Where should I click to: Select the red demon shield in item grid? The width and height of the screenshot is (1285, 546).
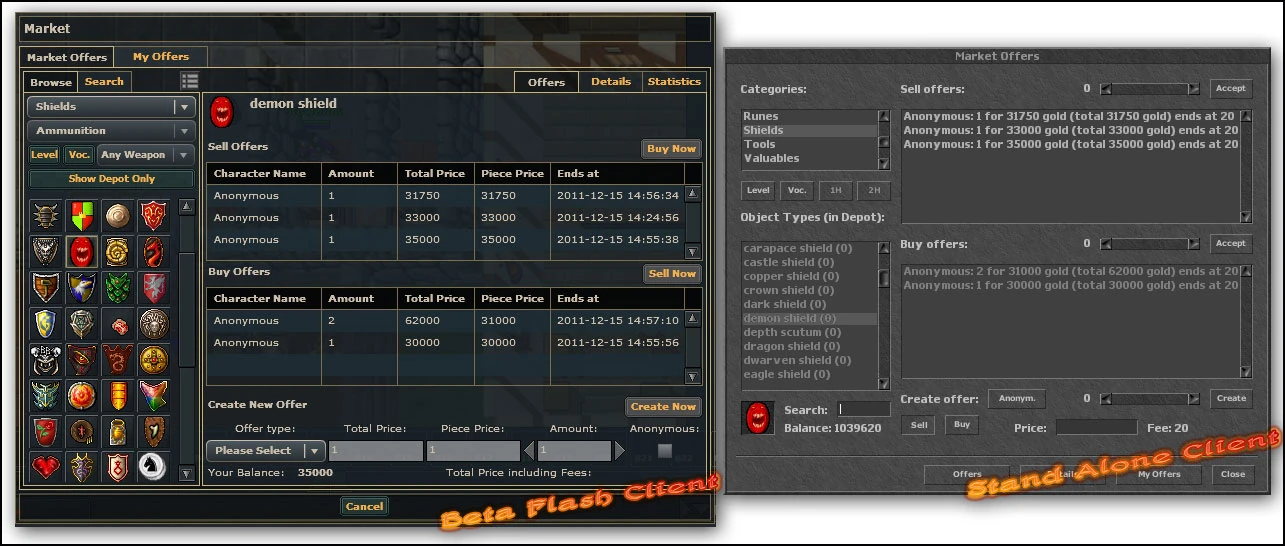pos(81,251)
